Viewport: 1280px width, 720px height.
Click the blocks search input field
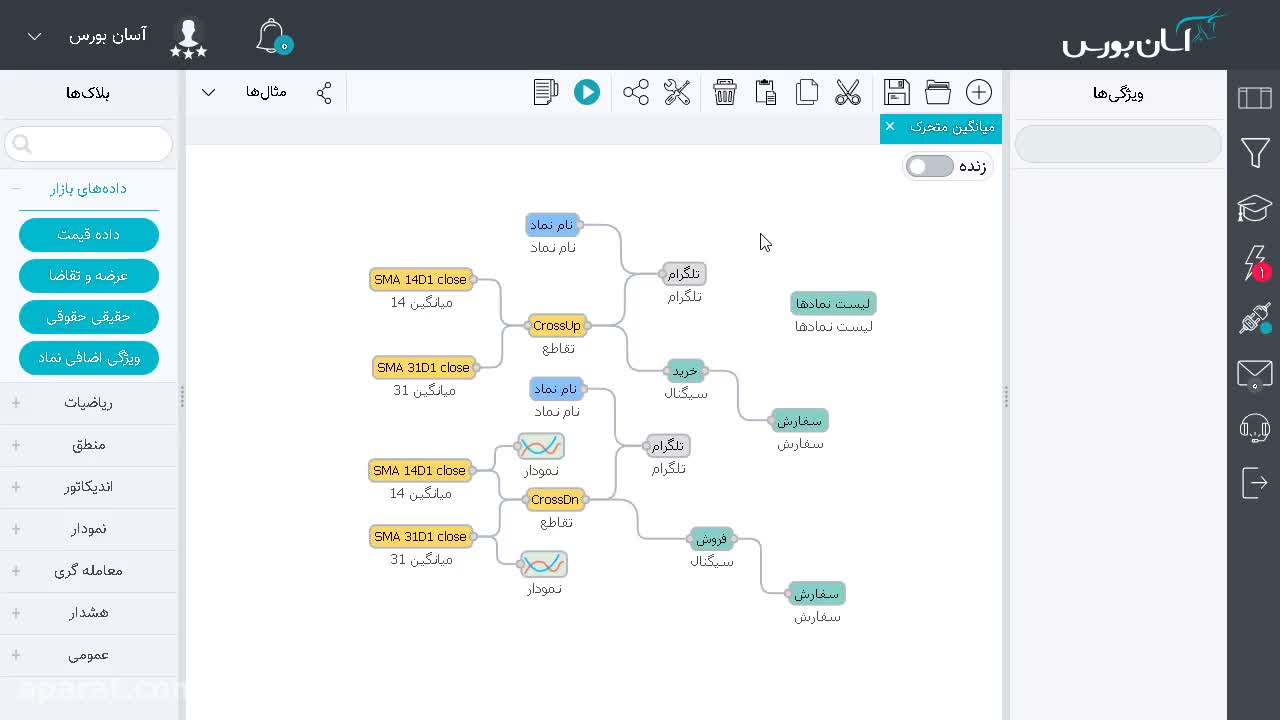tap(89, 144)
